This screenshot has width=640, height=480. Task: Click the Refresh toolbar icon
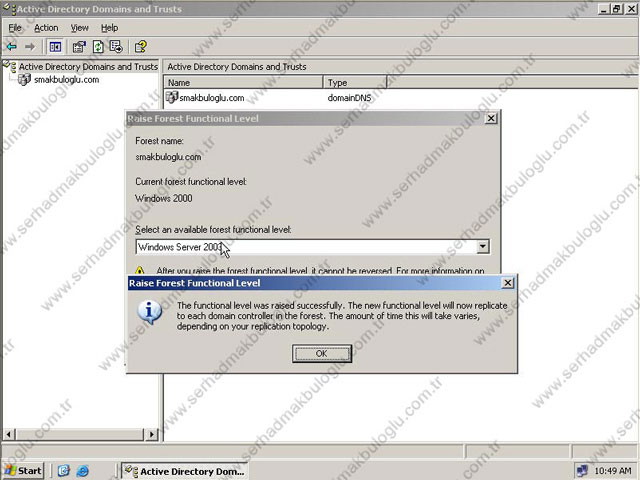98,47
